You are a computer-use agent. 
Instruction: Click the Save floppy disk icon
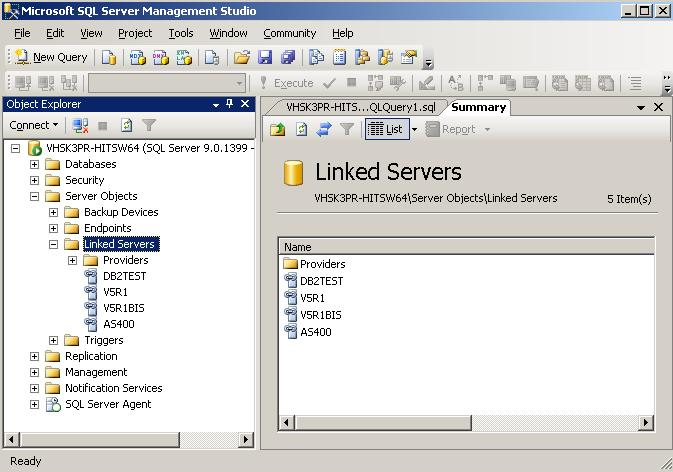[265, 57]
